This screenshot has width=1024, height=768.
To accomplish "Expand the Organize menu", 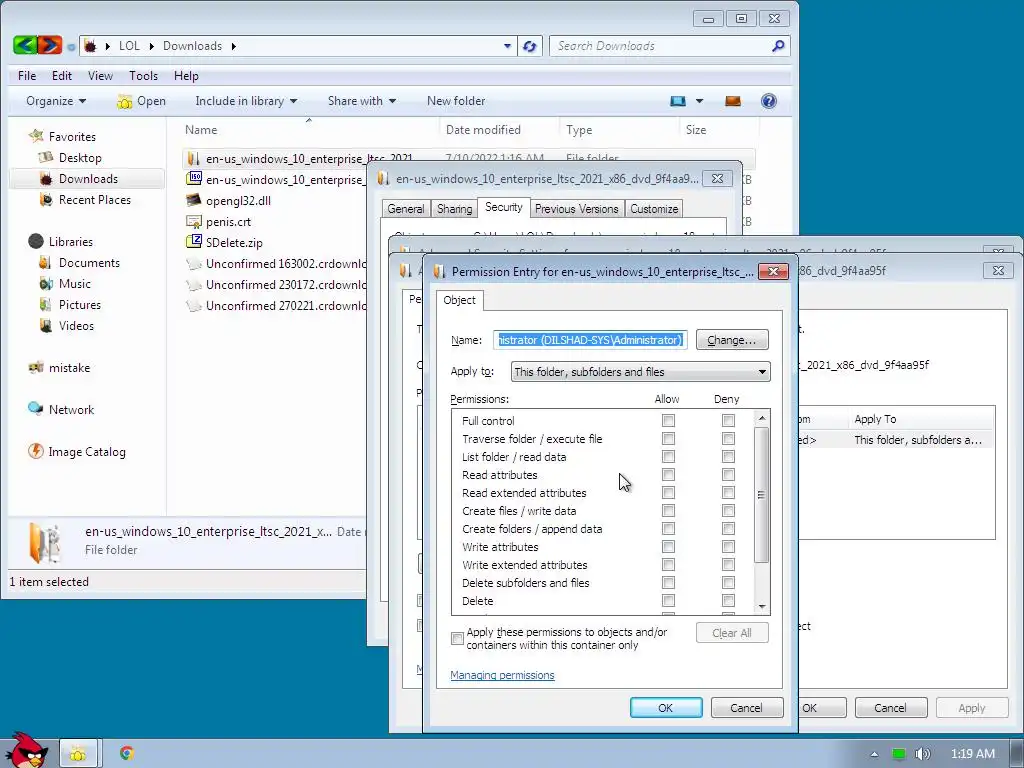I will [x=56, y=101].
